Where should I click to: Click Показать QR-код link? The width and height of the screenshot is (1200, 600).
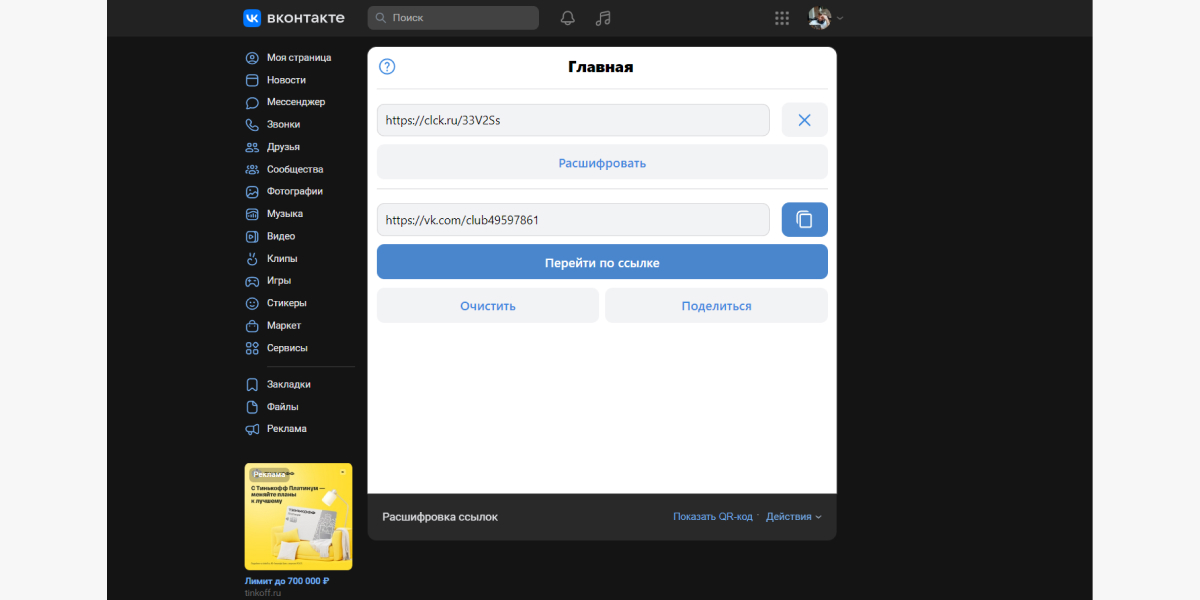click(x=712, y=517)
